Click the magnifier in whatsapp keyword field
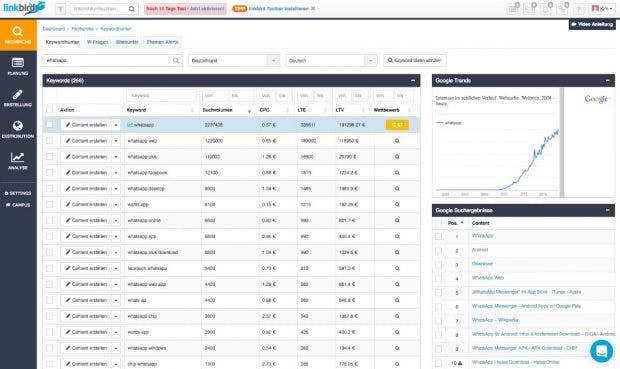This screenshot has height=369, width=620. pyautogui.click(x=176, y=61)
